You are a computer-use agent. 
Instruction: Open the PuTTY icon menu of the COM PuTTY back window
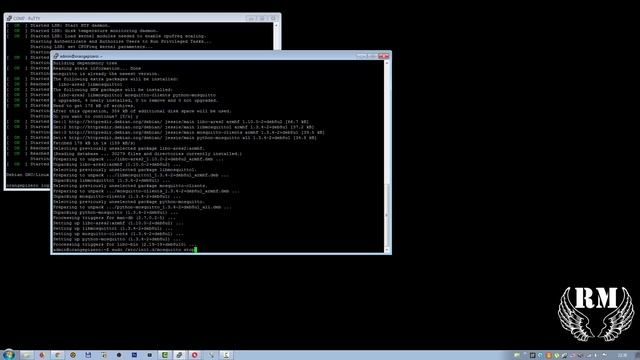tap(9, 18)
